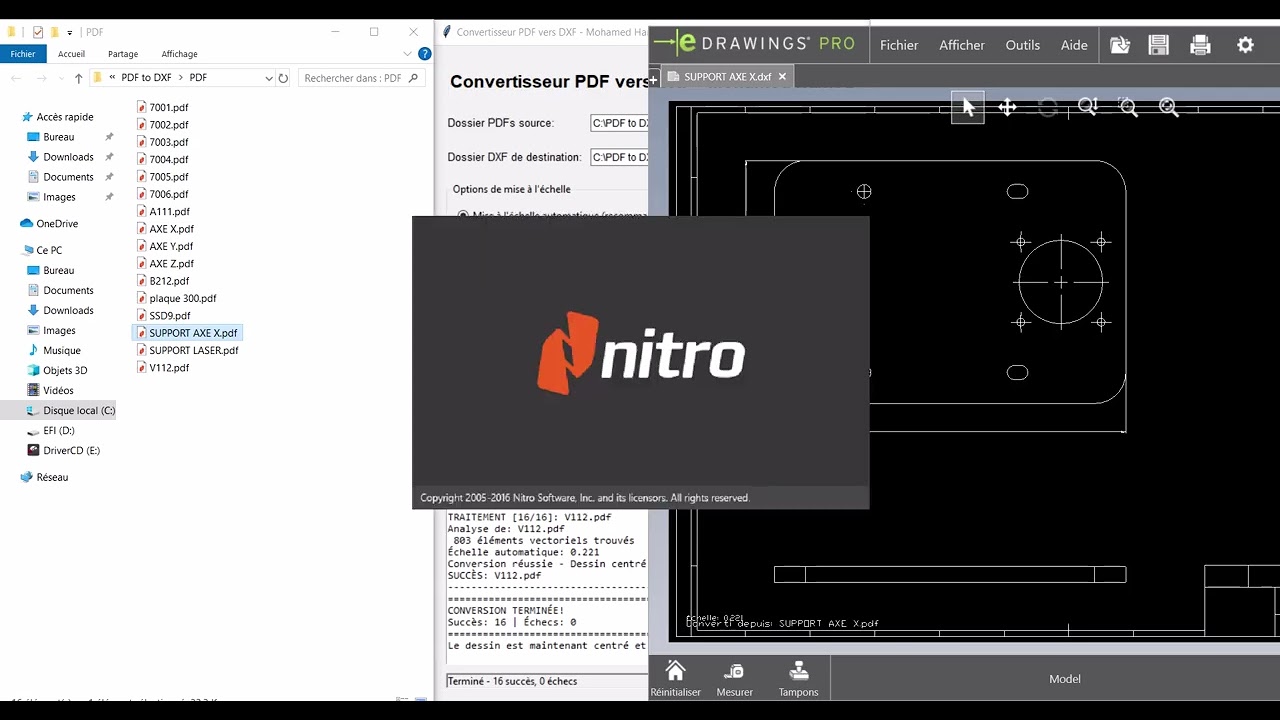Viewport: 1280px width, 720px height.
Task: Open DriverCD (E:) drive
Action: 64,450
